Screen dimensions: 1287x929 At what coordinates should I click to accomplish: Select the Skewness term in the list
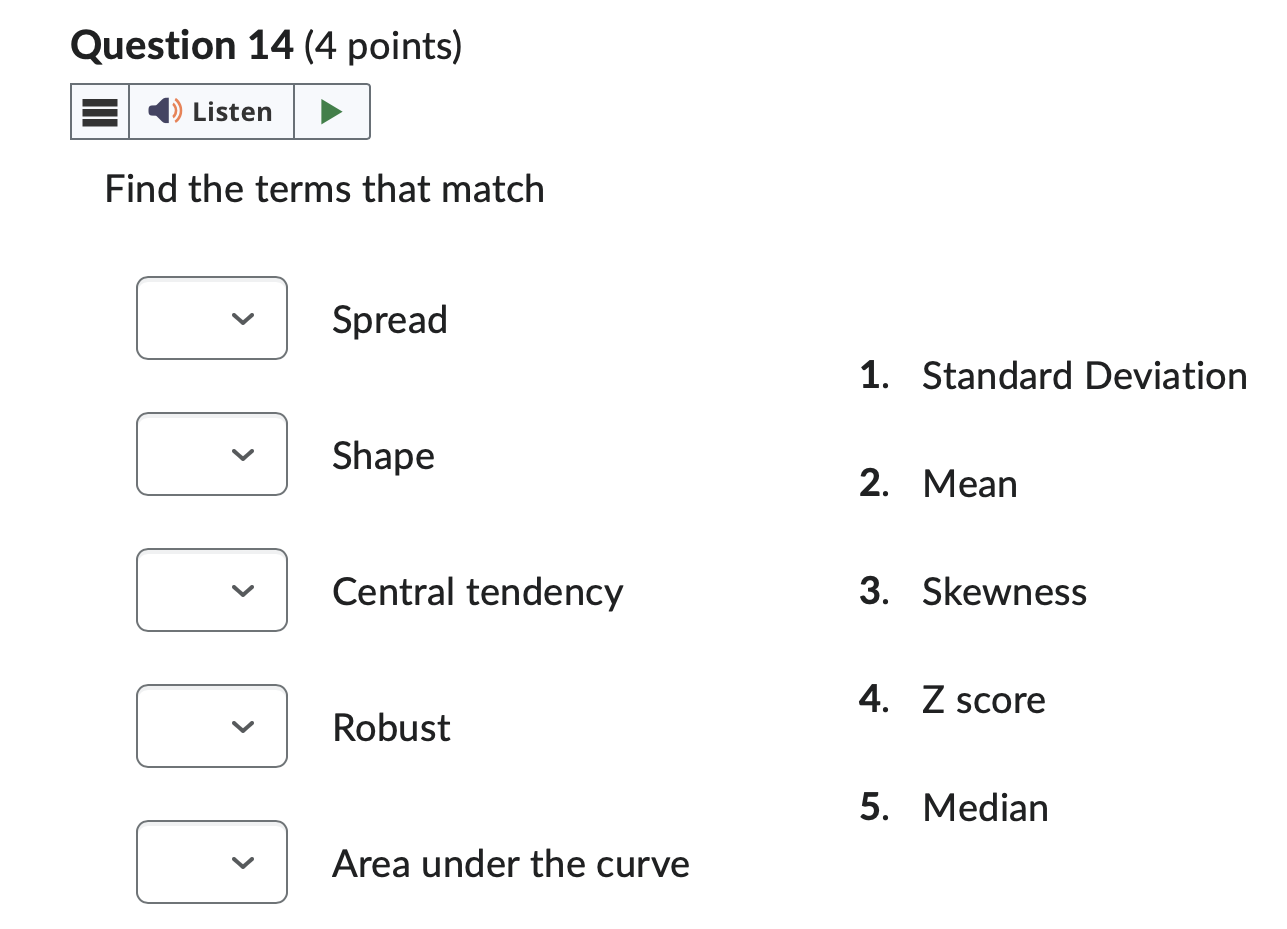(1004, 591)
